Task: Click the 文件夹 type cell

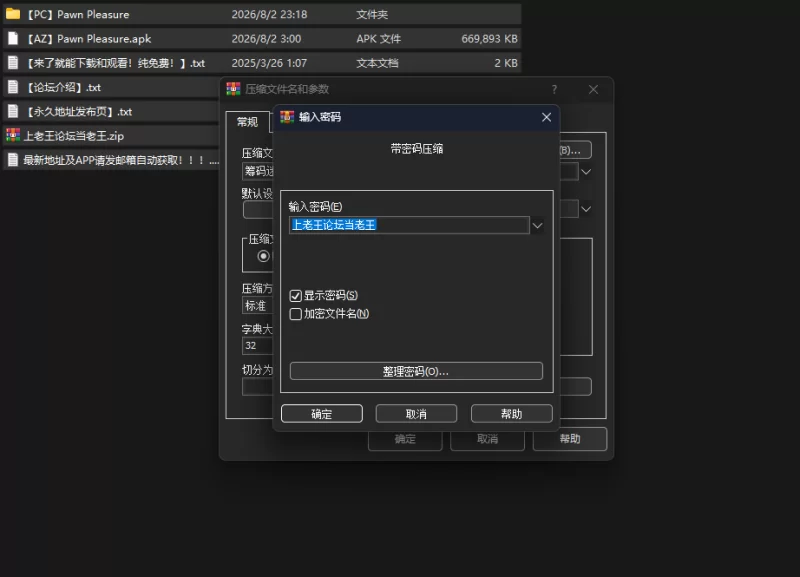Action: coord(372,14)
